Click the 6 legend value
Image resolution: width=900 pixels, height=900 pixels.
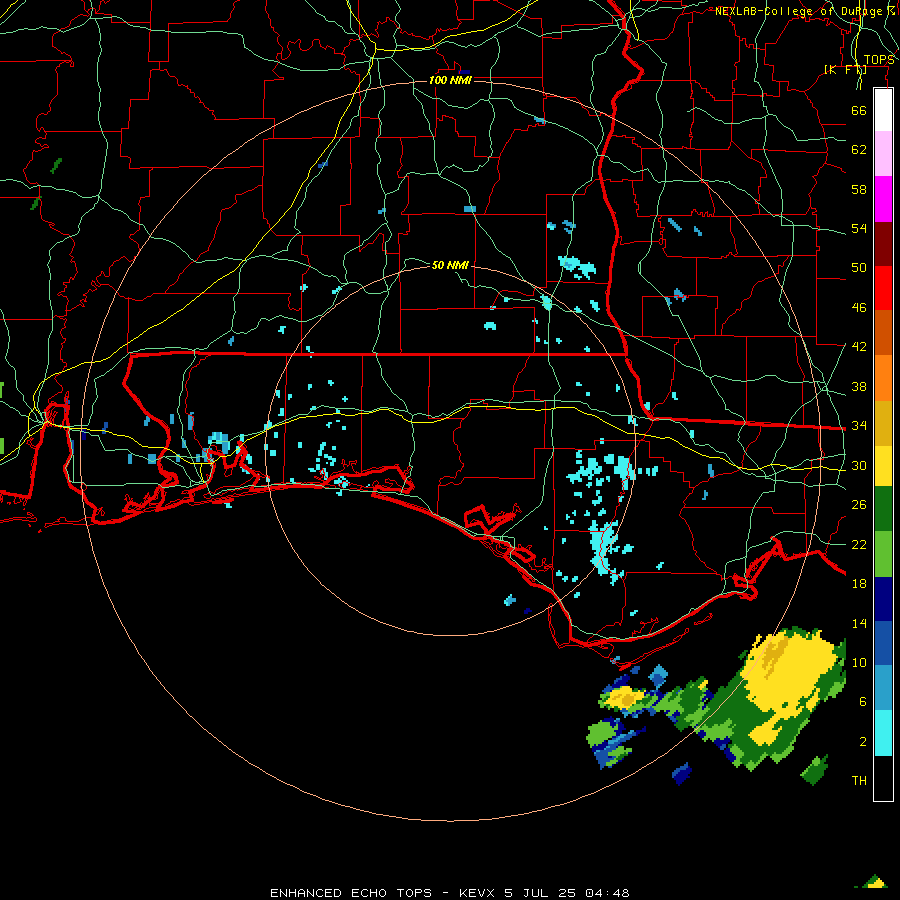pos(863,702)
